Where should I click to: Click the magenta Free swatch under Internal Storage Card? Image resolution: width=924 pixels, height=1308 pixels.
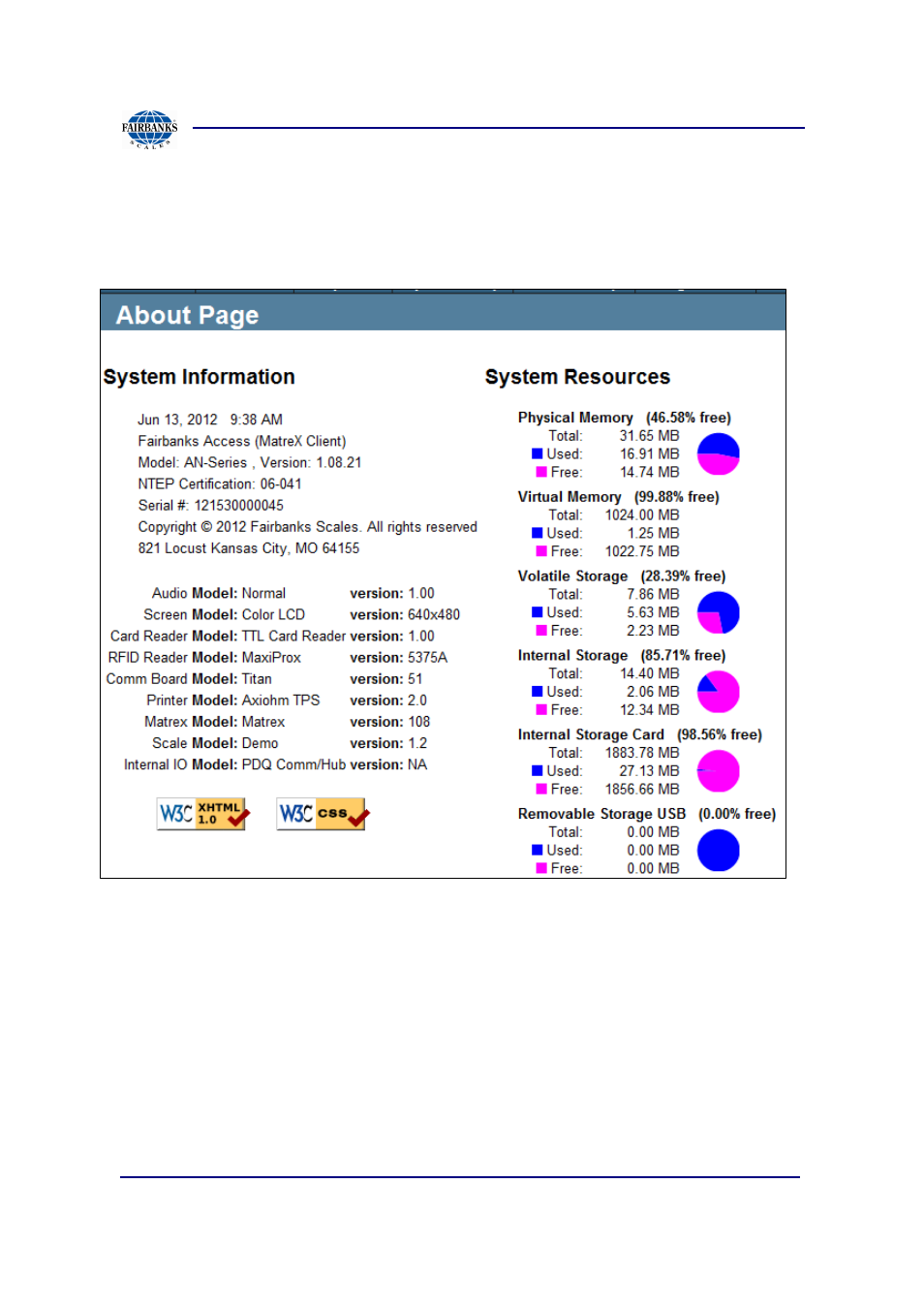[541, 790]
